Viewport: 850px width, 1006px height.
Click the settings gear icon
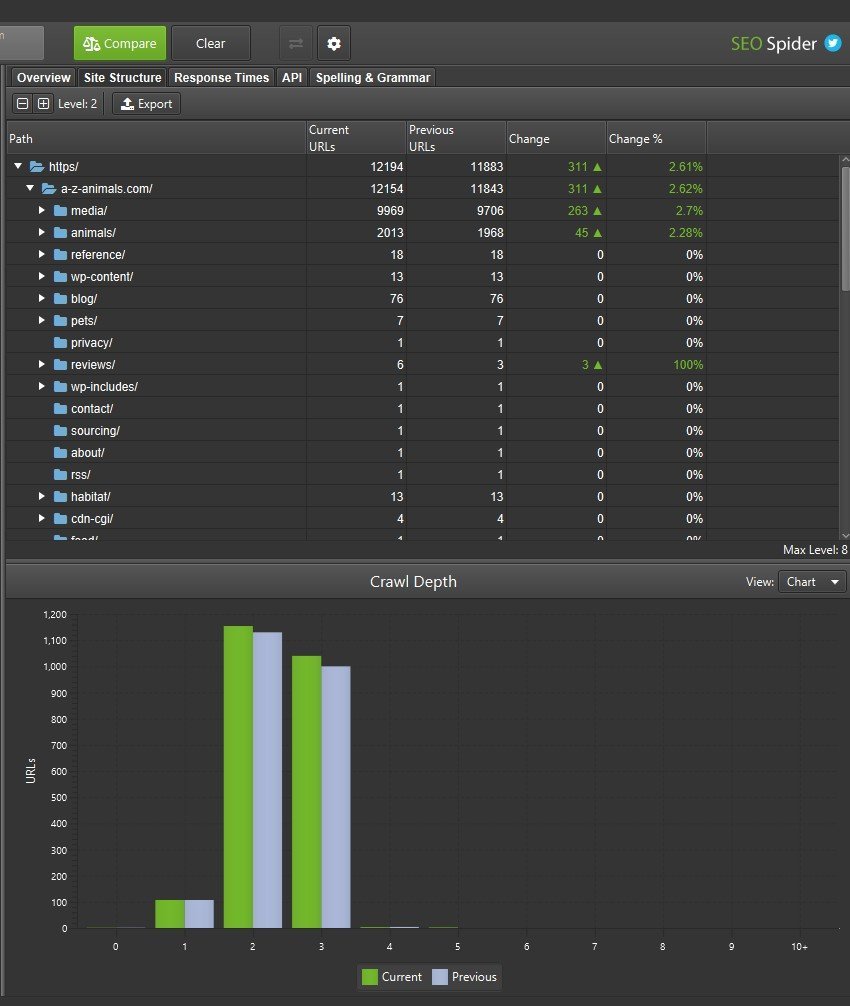pyautogui.click(x=334, y=44)
